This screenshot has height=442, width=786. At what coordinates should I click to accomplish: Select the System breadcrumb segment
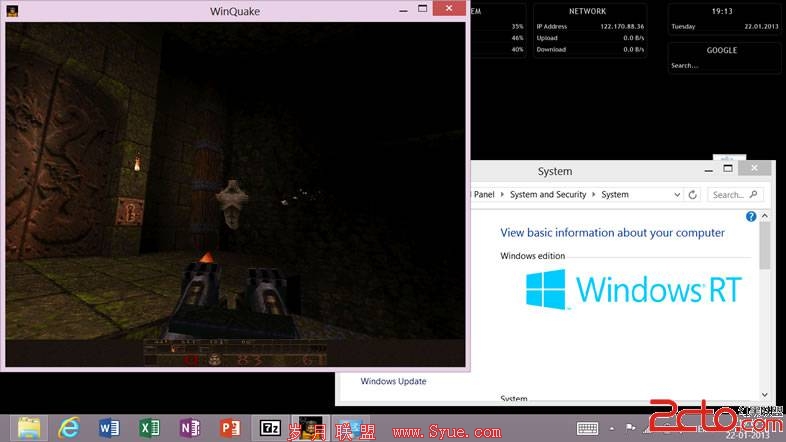click(615, 194)
